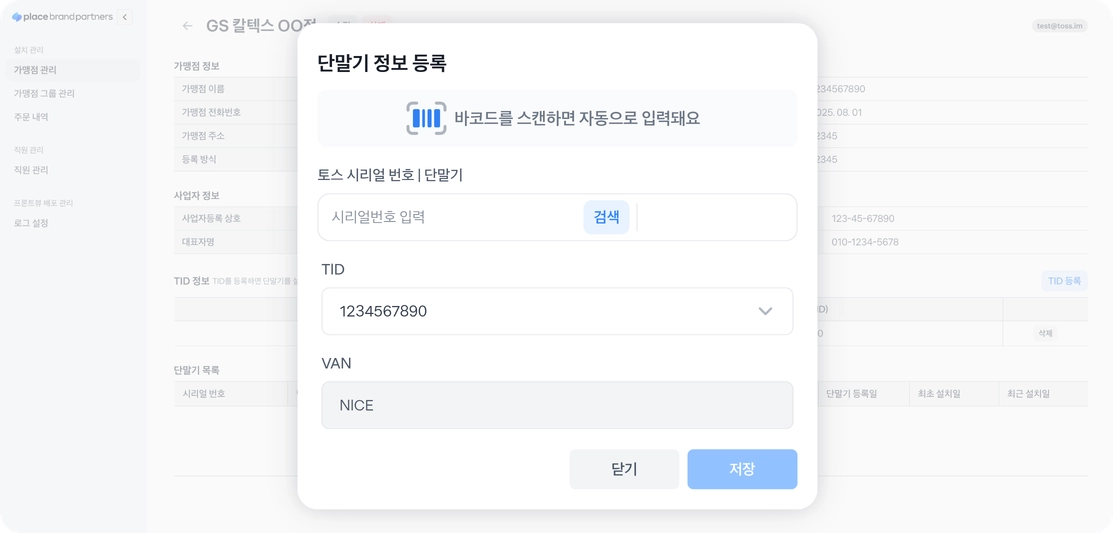1113x533 pixels.
Task: Go to 주문 내역 in the sidebar
Action: pyautogui.click(x=31, y=117)
